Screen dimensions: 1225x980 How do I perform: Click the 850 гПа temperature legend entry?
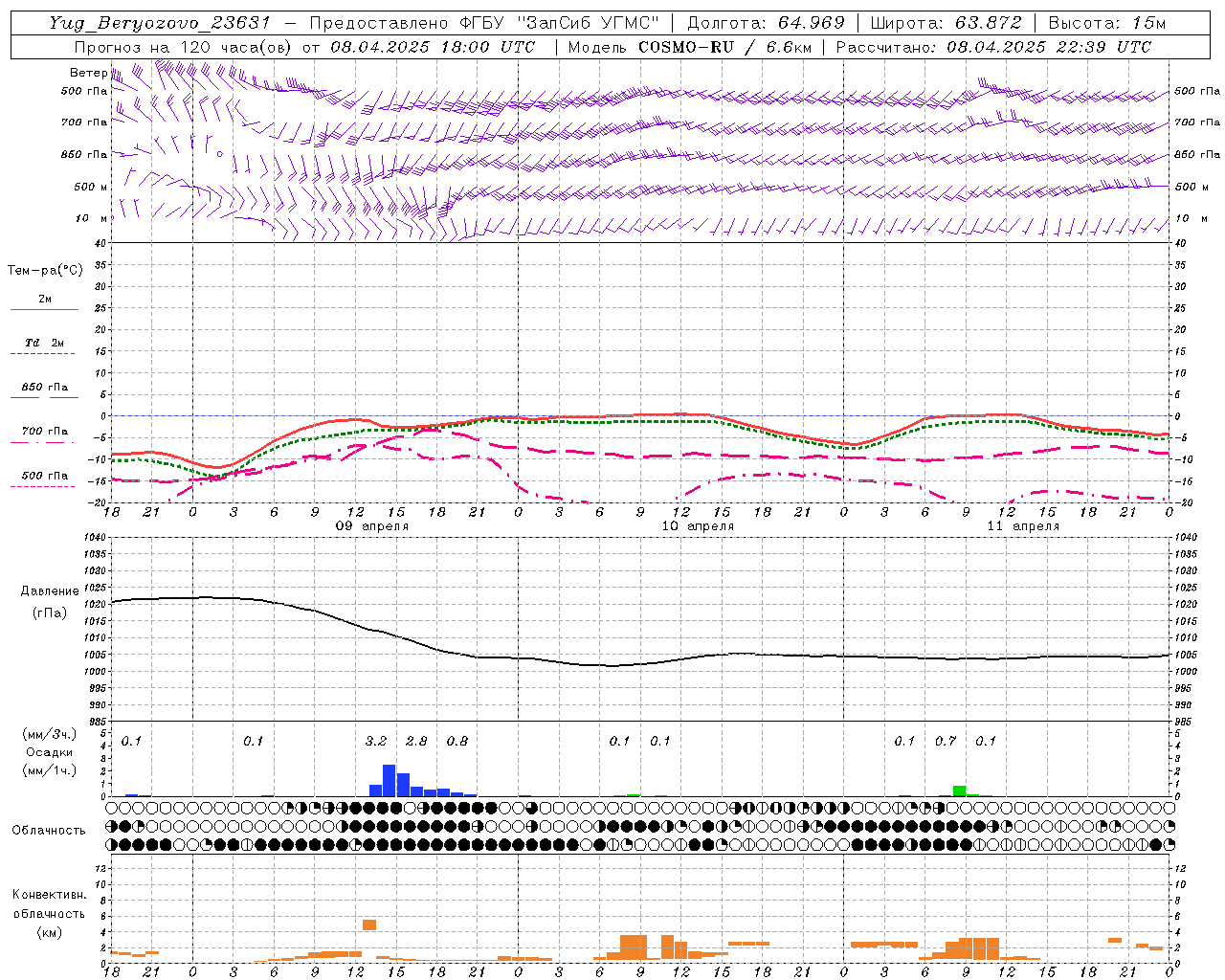44,388
